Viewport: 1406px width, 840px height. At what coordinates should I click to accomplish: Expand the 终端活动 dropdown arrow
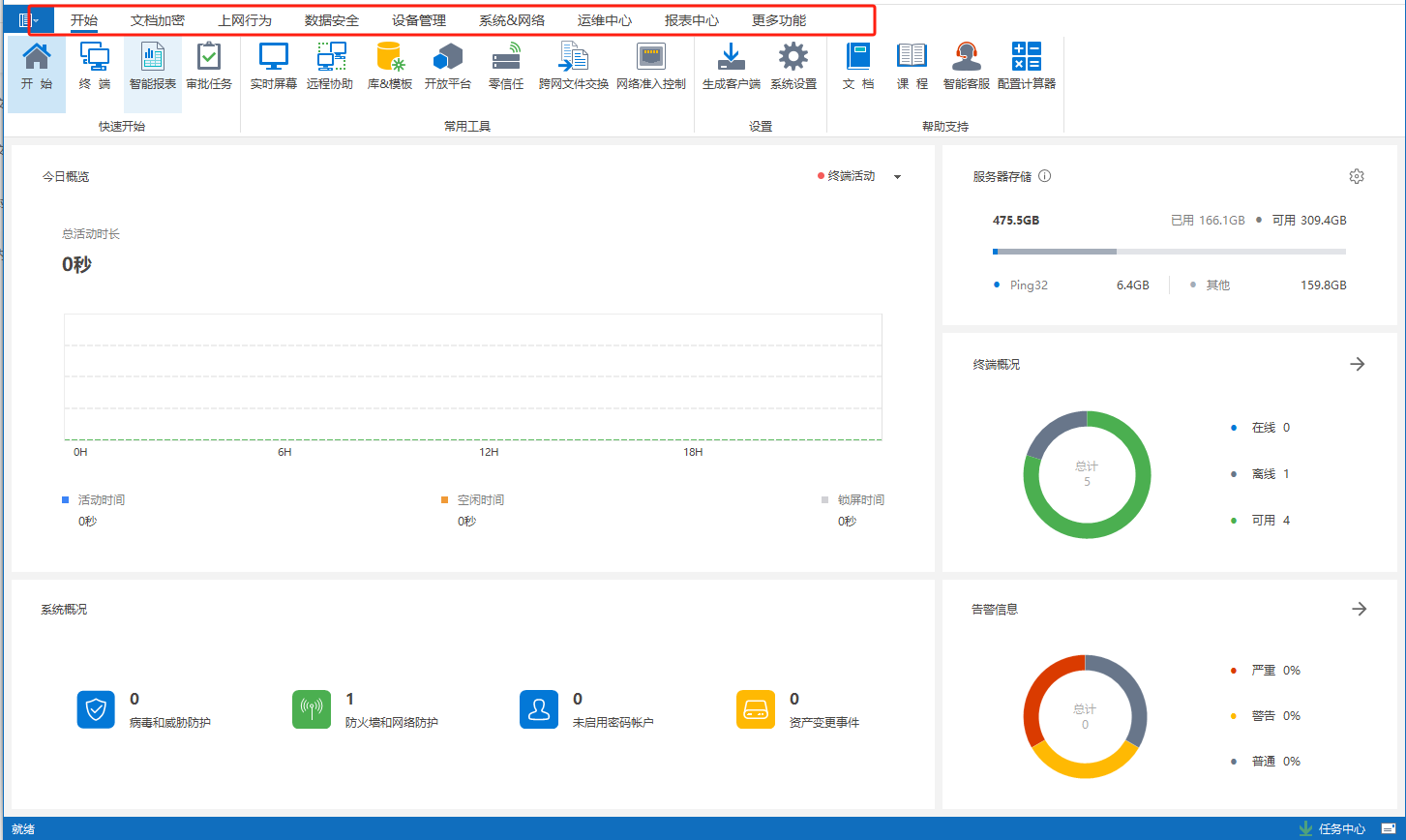point(897,177)
